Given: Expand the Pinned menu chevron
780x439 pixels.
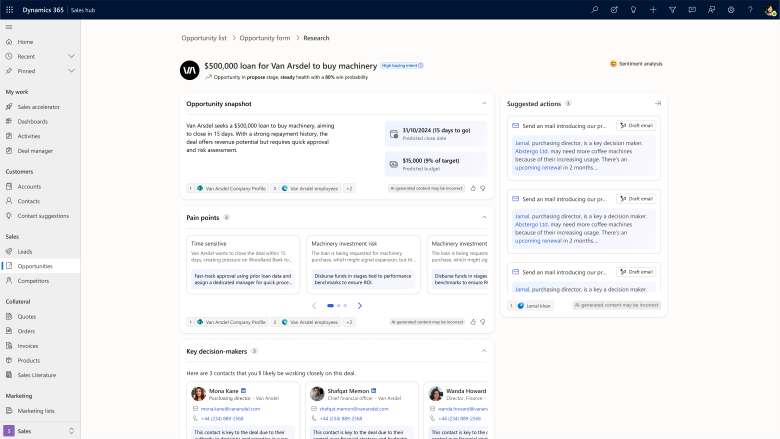Looking at the screenshot, I should click(x=71, y=71).
